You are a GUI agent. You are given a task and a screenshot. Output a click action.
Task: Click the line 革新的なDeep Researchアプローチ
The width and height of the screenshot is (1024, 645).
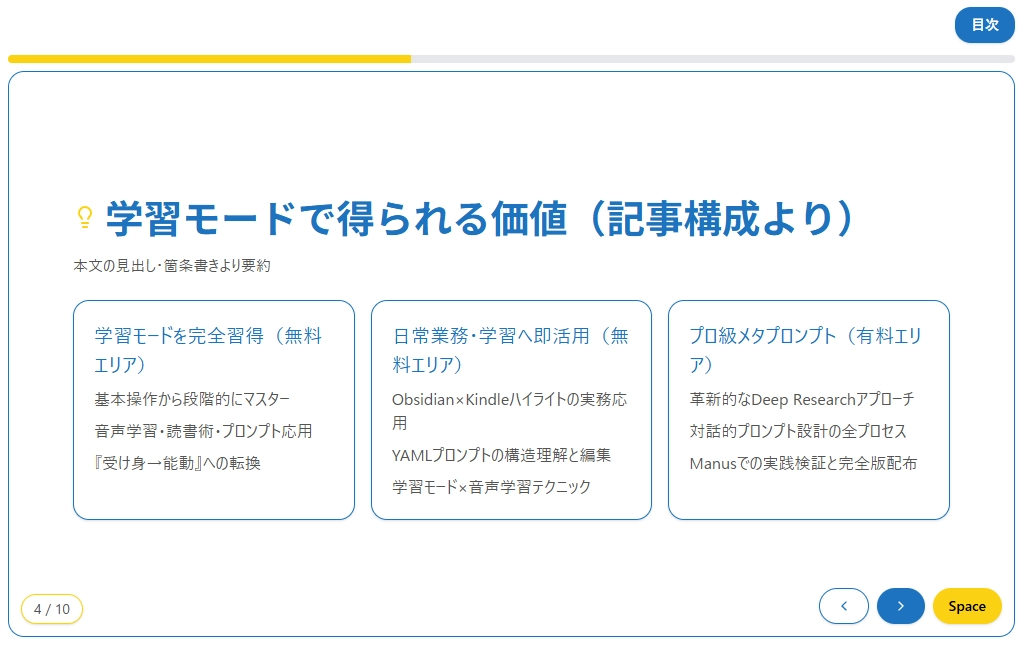point(801,399)
